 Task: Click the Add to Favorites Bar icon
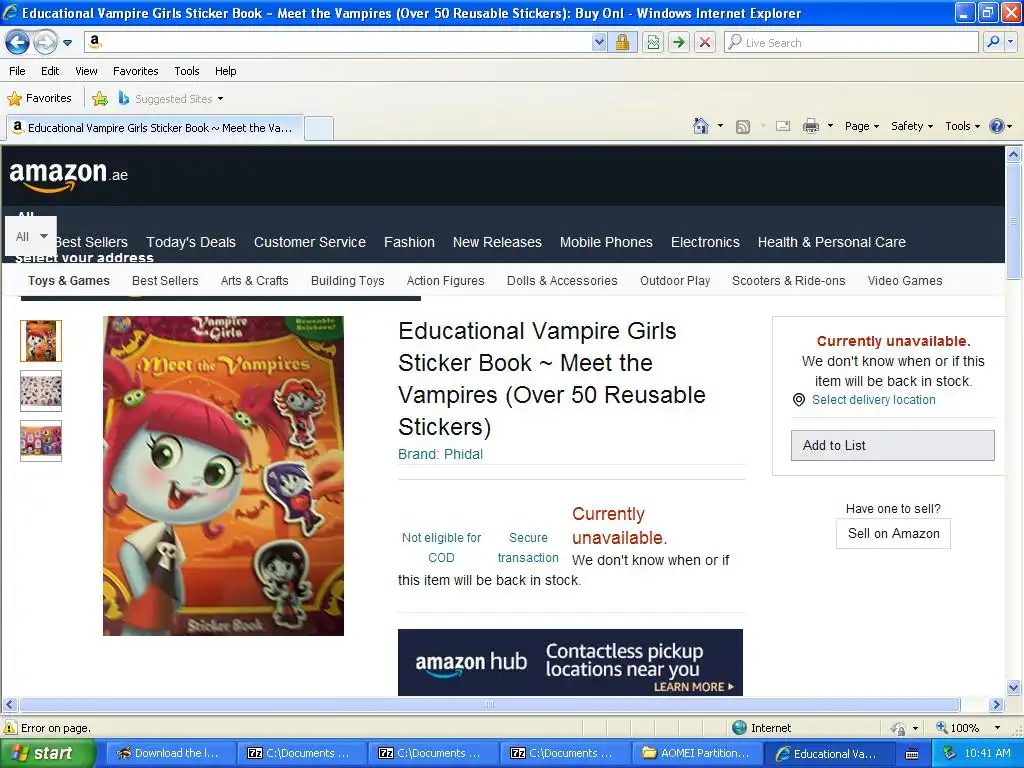100,99
